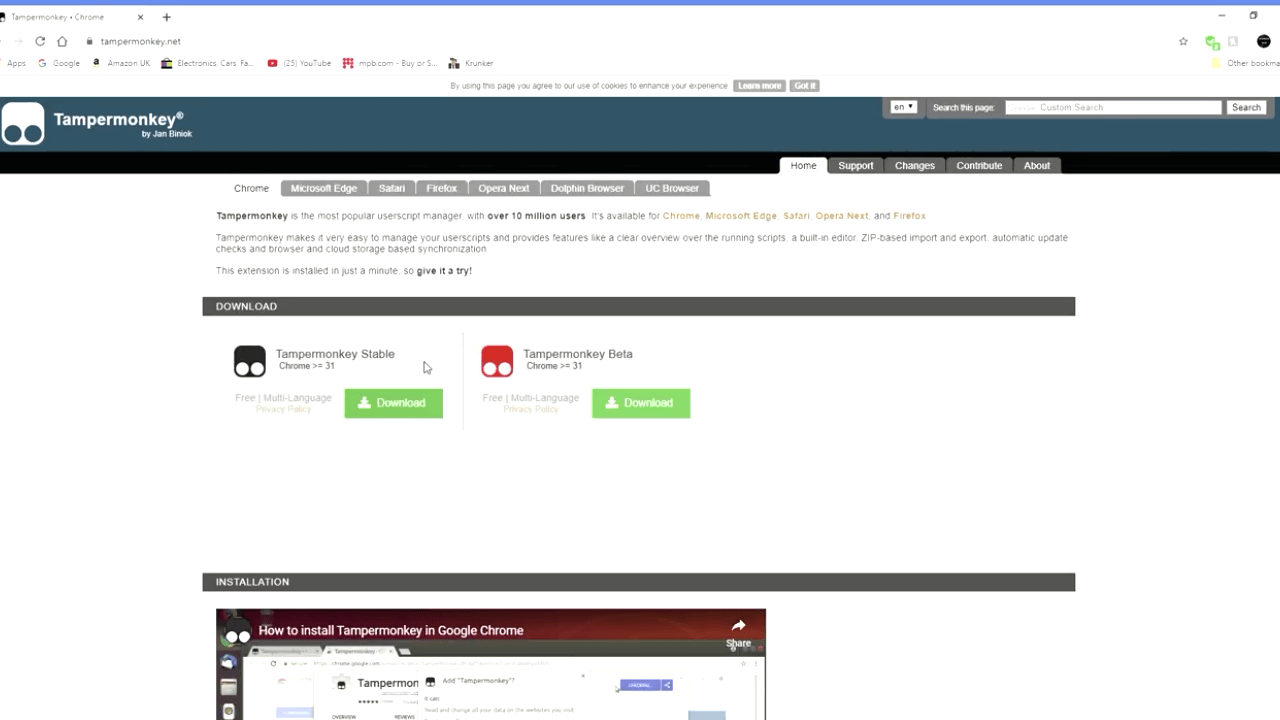The width and height of the screenshot is (1280, 720).
Task: Click the Safari link in description
Action: pyautogui.click(x=796, y=216)
